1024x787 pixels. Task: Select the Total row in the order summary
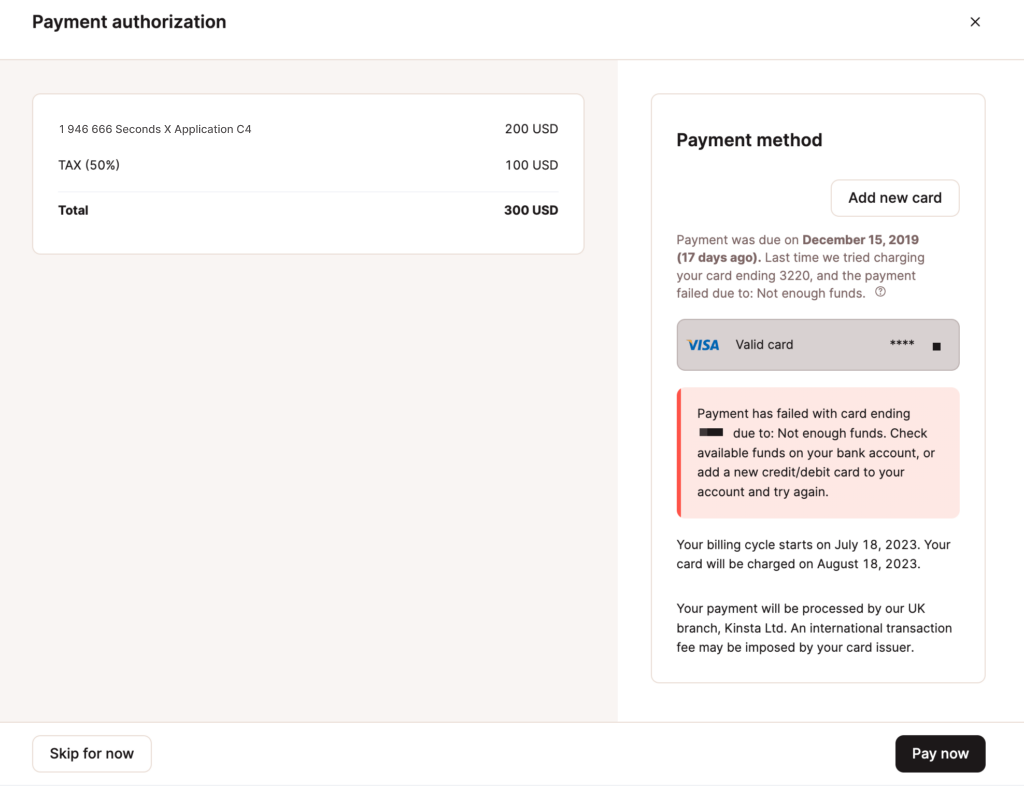308,210
